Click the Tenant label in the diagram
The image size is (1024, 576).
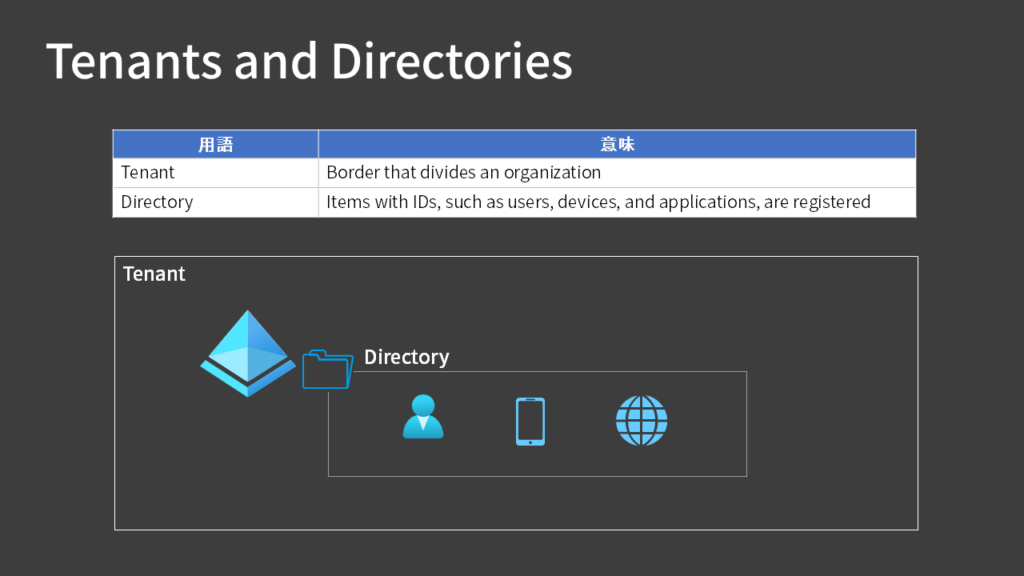coord(153,273)
